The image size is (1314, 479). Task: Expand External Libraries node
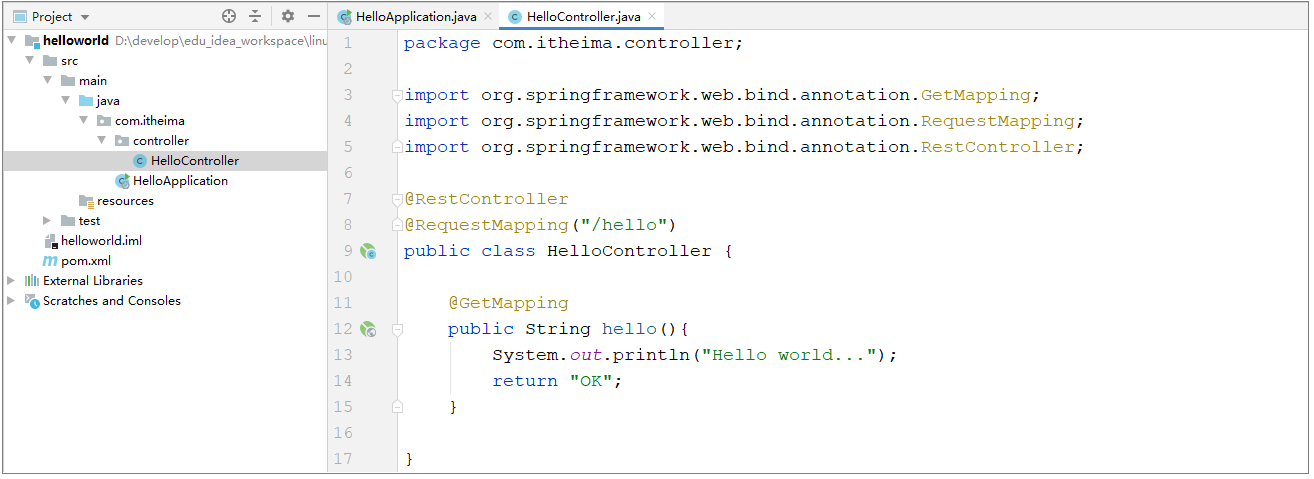coord(11,281)
